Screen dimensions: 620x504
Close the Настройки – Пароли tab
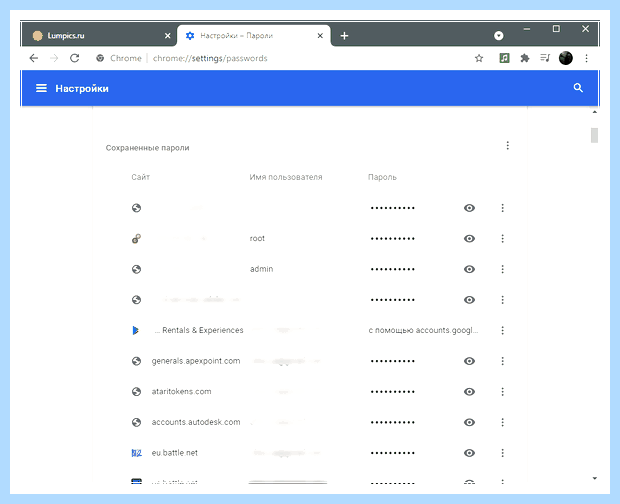tap(320, 36)
